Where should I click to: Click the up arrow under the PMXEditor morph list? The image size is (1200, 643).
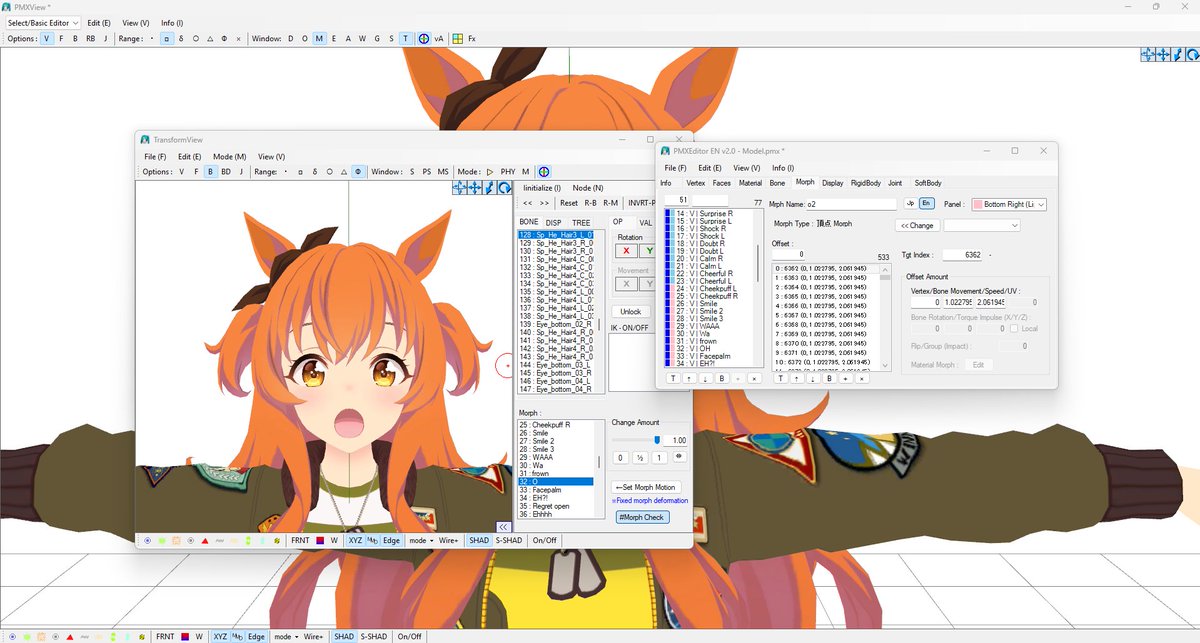coord(691,378)
